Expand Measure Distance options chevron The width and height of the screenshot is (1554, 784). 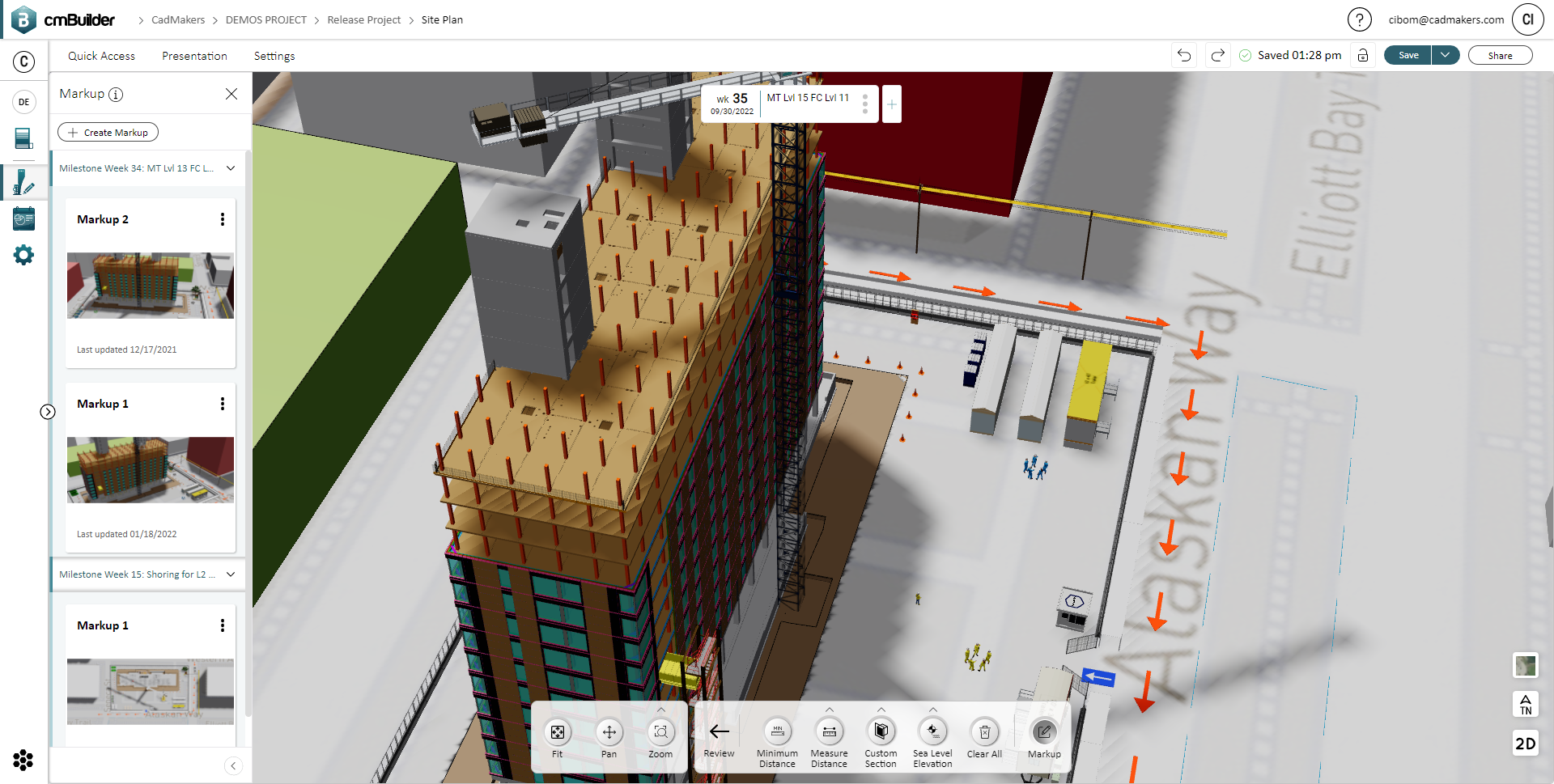tap(830, 710)
